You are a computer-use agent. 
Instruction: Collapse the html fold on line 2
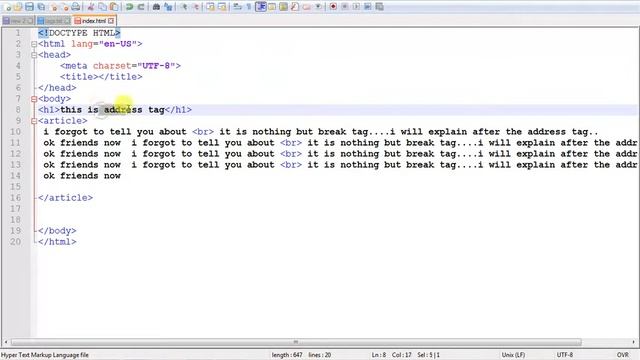(34, 44)
